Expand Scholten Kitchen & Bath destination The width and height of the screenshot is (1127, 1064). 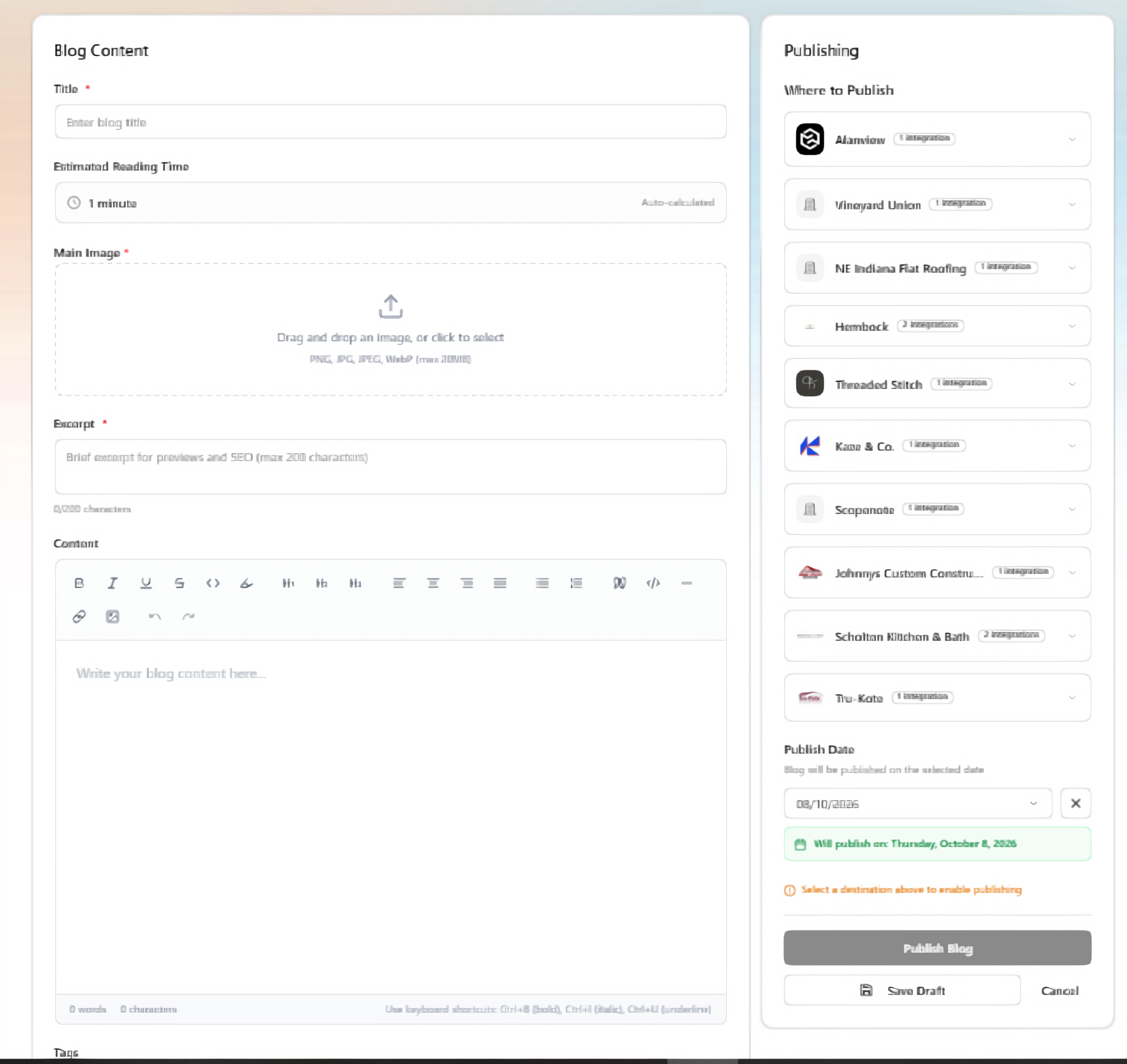pyautogui.click(x=1072, y=636)
